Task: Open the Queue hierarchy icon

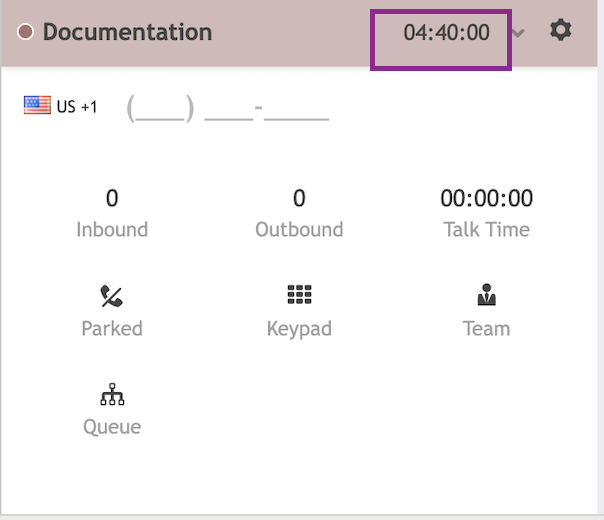Action: tap(112, 395)
